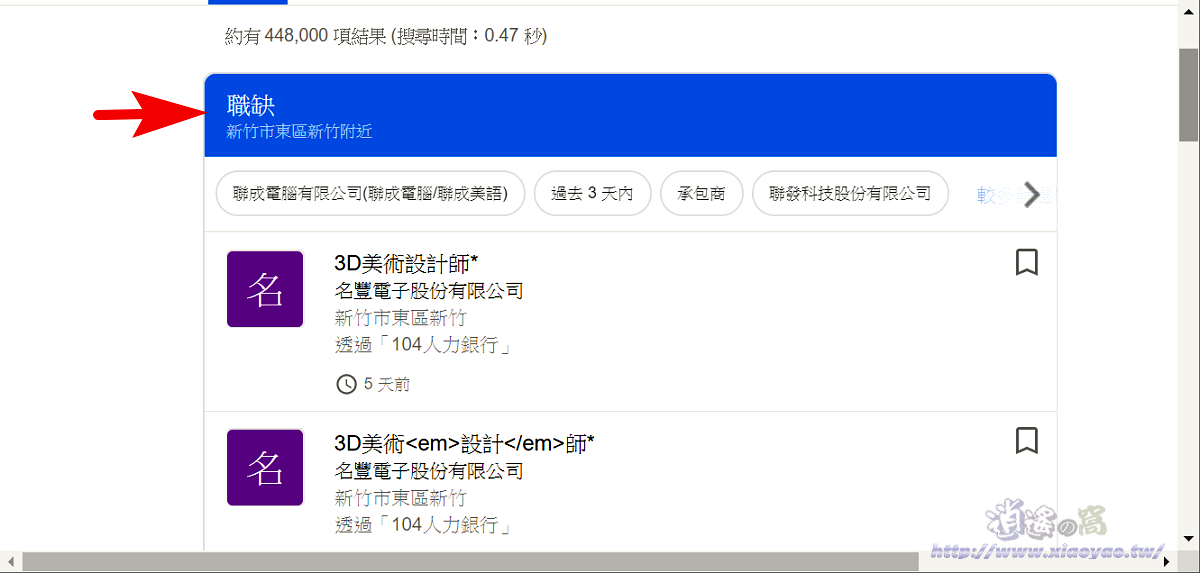Select the 承包商 filter chip
Viewport: 1200px width, 573px height.
pyautogui.click(x=701, y=194)
